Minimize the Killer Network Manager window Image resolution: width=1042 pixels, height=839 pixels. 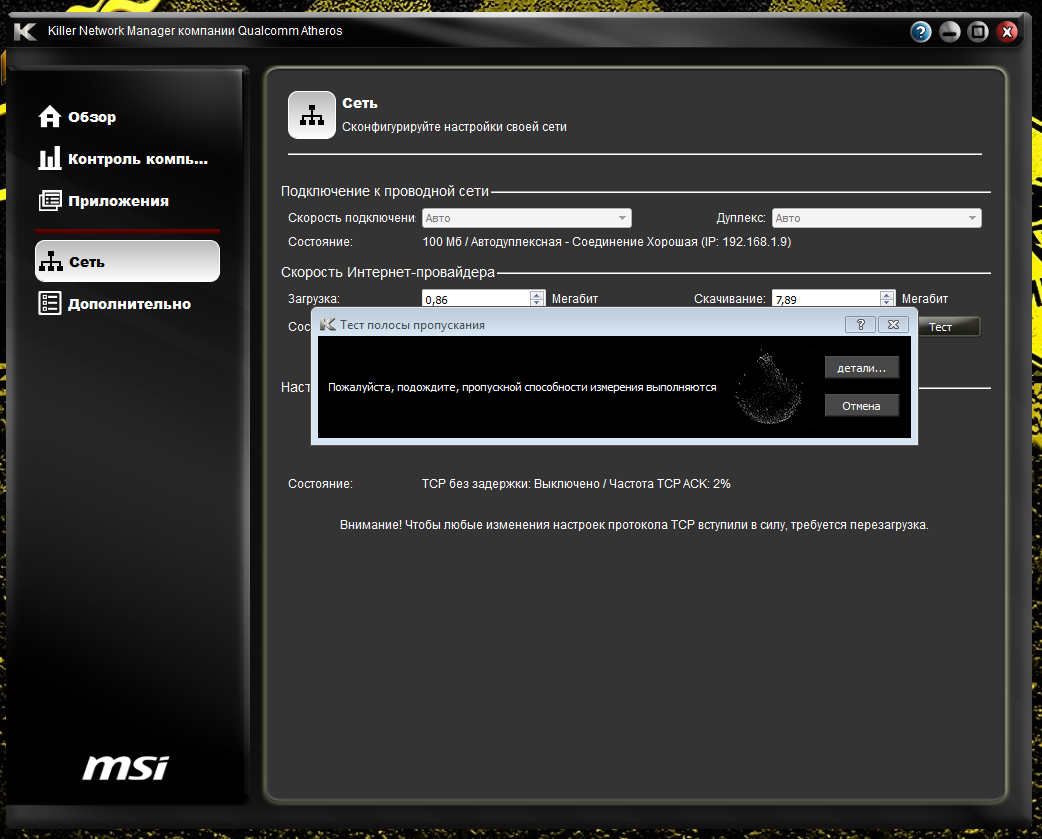(x=950, y=31)
